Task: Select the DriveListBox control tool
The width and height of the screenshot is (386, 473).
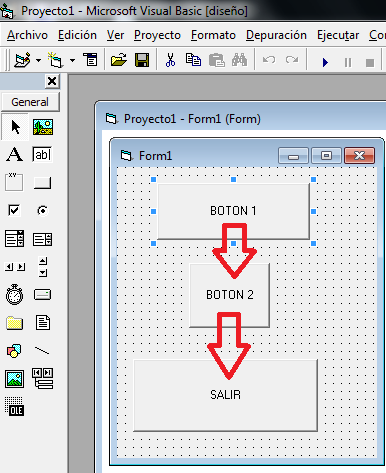Action: [x=42, y=295]
